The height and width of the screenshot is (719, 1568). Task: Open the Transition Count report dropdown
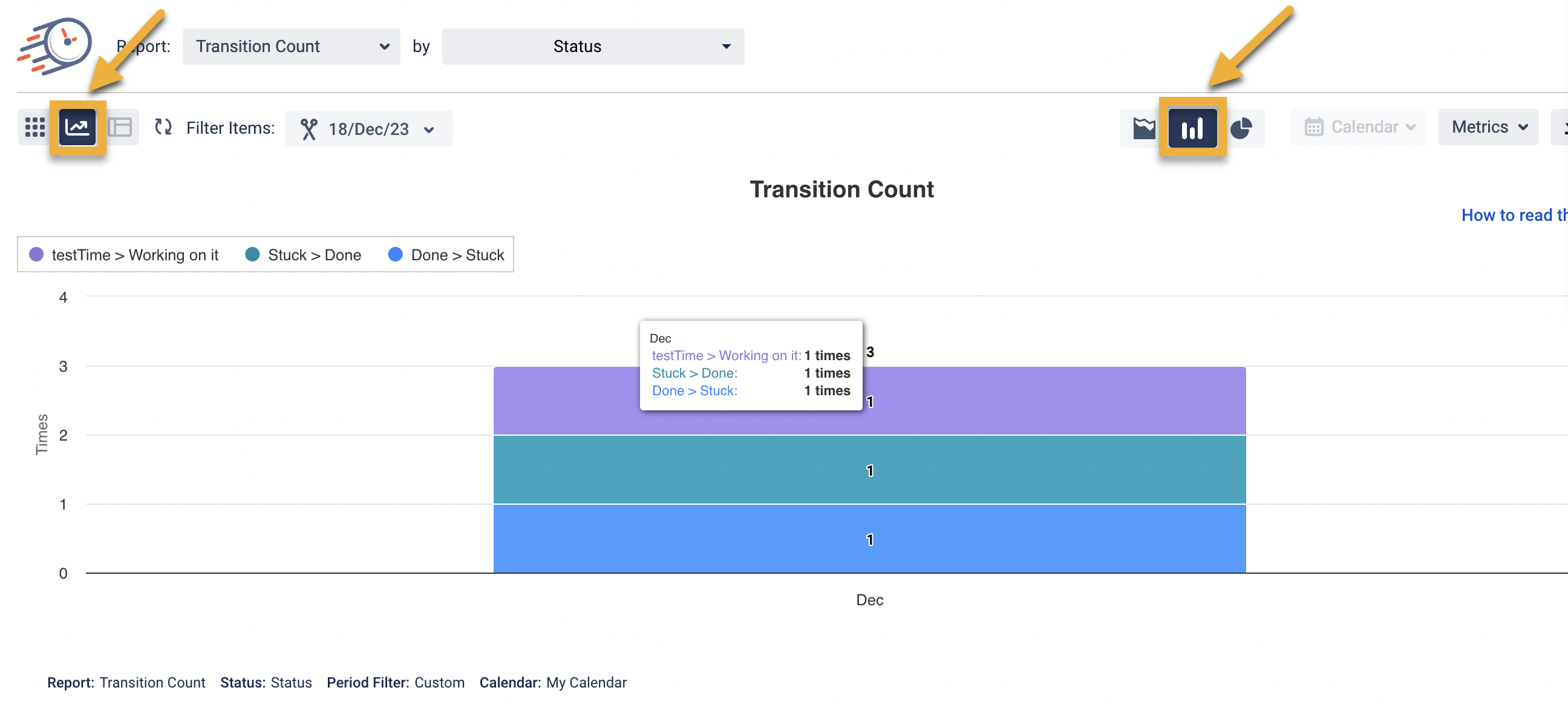click(291, 46)
